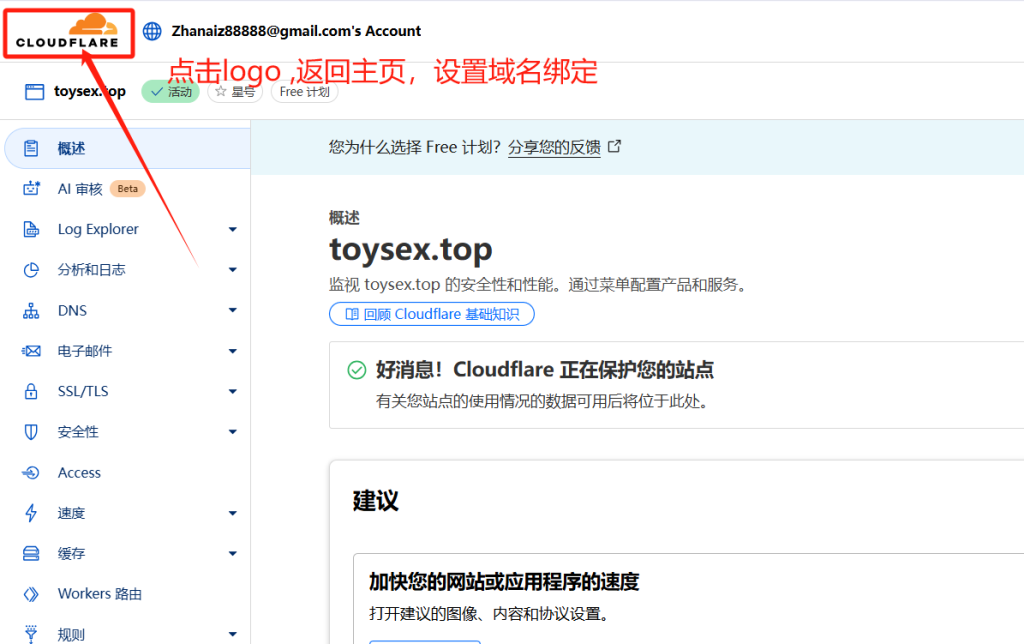This screenshot has width=1024, height=644.
Task: Click 回顾 Cloudflare 基础知识 button
Action: [x=432, y=314]
